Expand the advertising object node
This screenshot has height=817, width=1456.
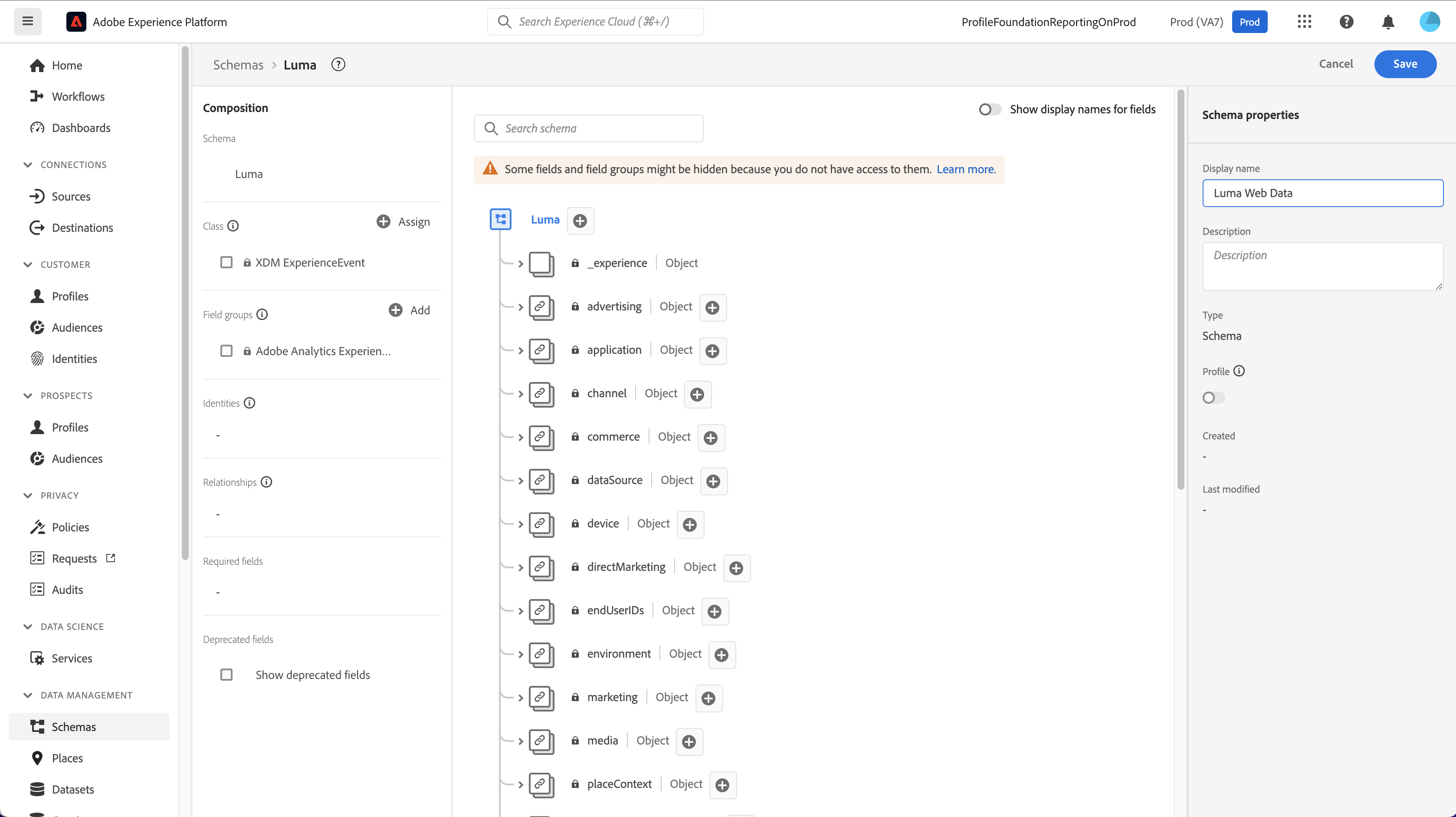[x=521, y=307]
